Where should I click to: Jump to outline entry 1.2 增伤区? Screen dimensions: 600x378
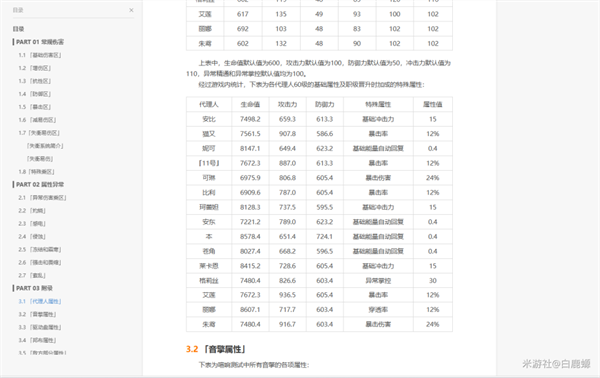(x=35, y=68)
